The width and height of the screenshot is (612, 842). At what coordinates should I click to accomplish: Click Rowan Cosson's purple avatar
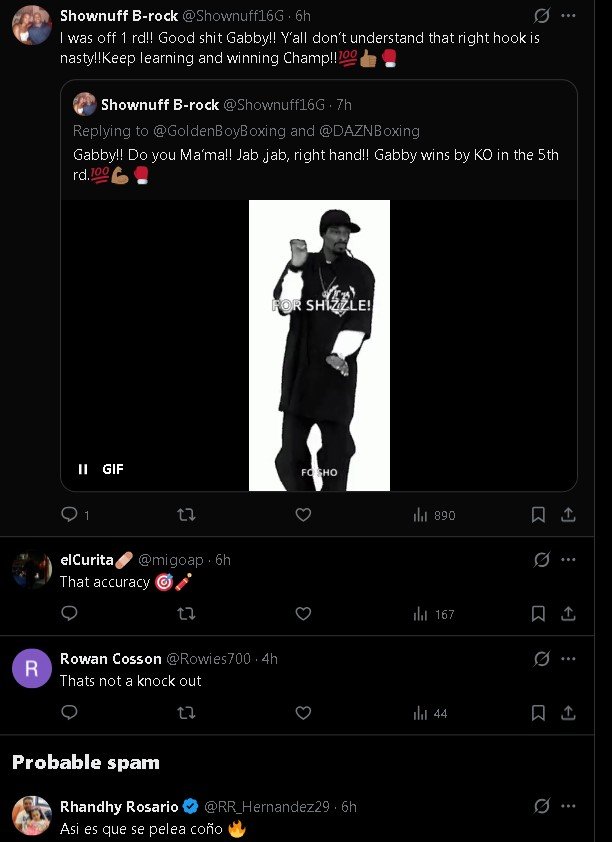click(32, 668)
